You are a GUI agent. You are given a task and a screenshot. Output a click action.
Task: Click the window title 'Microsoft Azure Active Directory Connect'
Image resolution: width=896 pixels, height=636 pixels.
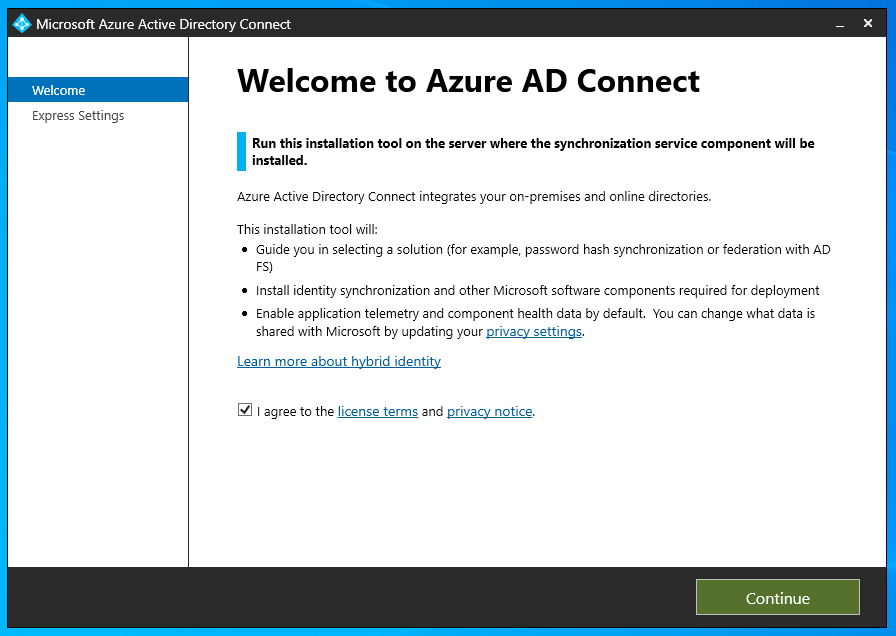pyautogui.click(x=163, y=24)
